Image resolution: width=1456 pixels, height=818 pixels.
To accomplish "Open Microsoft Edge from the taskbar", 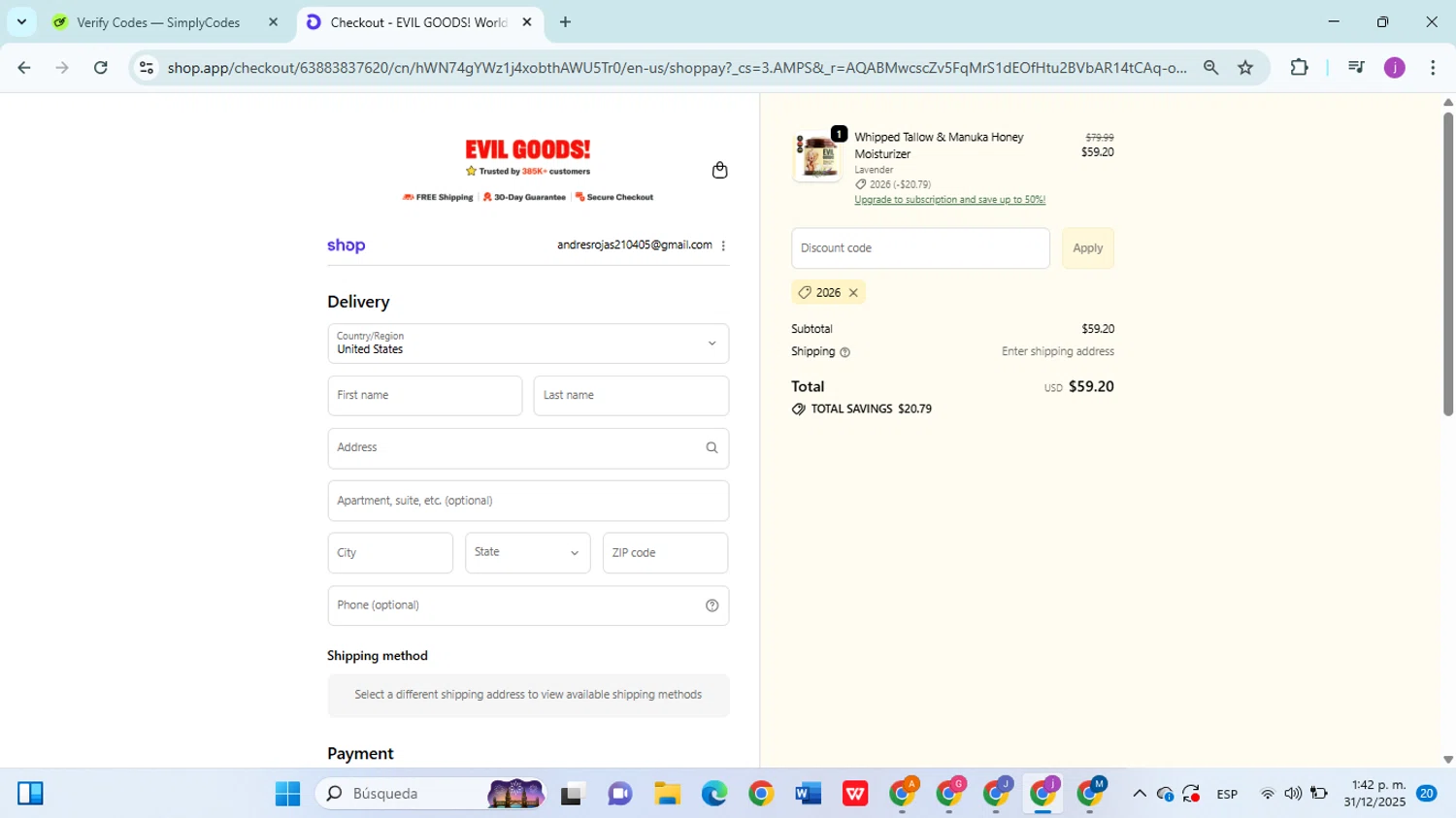I will click(714, 794).
